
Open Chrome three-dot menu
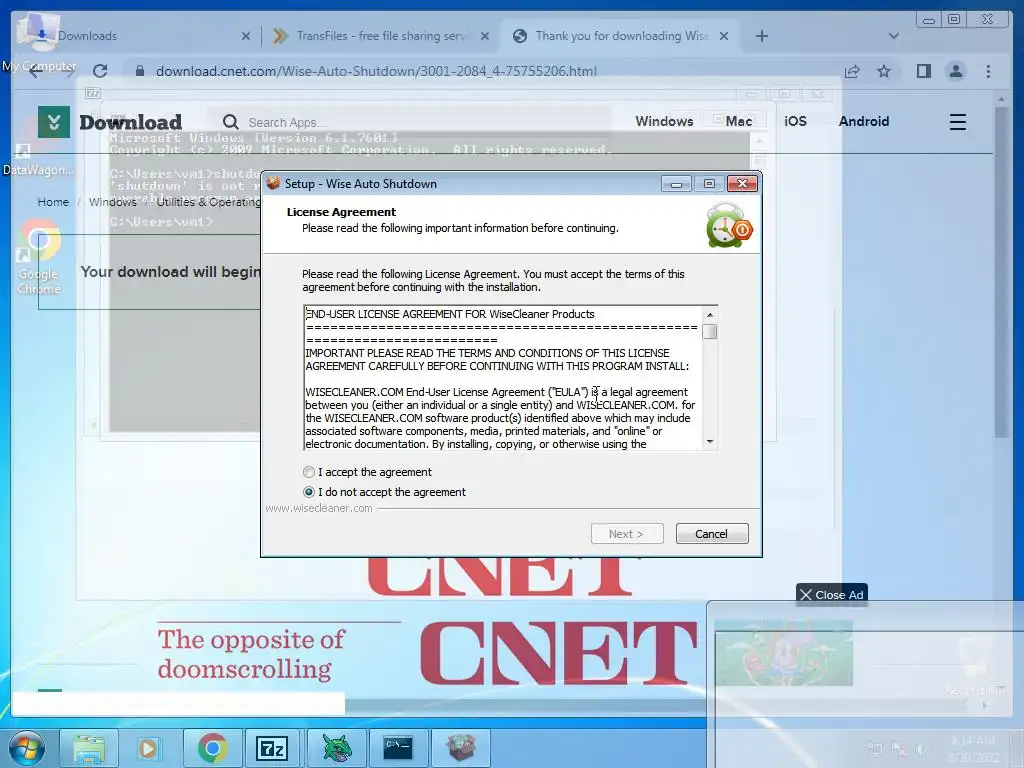[x=988, y=71]
